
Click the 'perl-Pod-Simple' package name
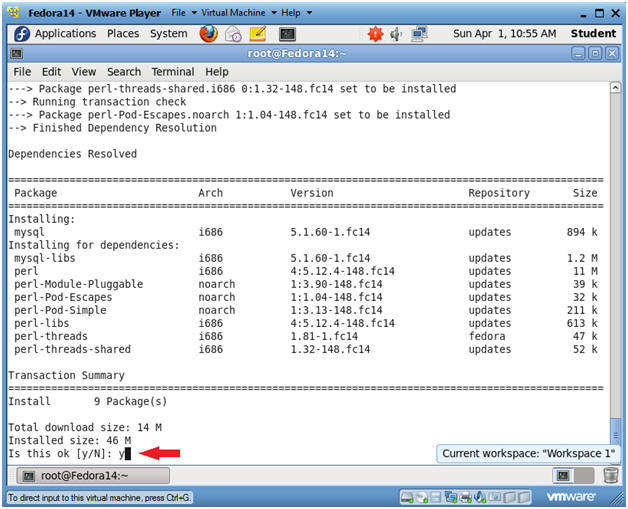pyautogui.click(x=60, y=310)
